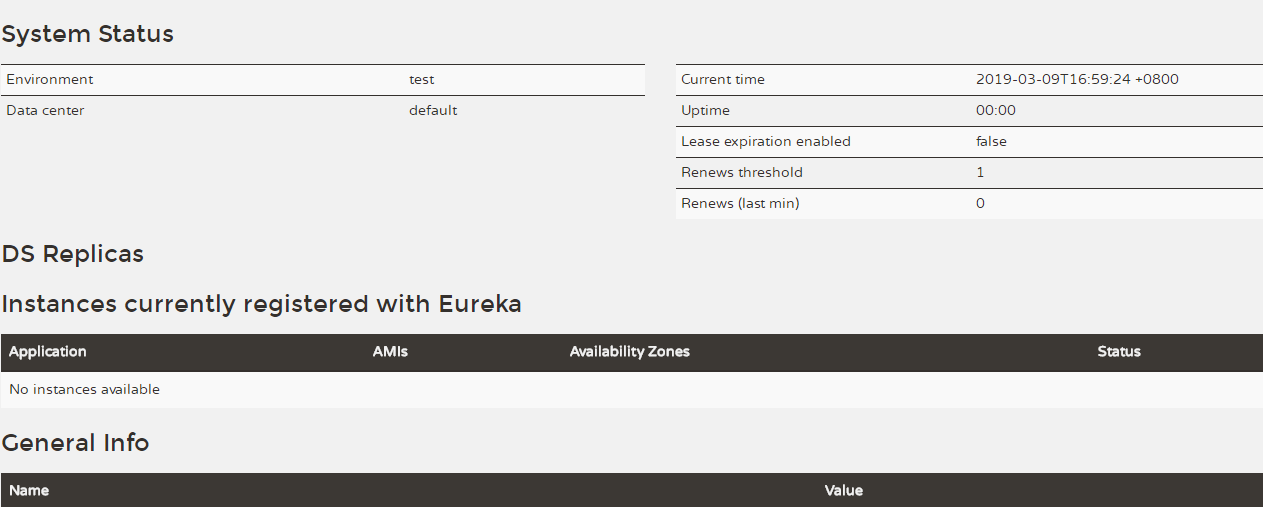Click the AMIs column header
The height and width of the screenshot is (507, 1263).
tap(390, 352)
